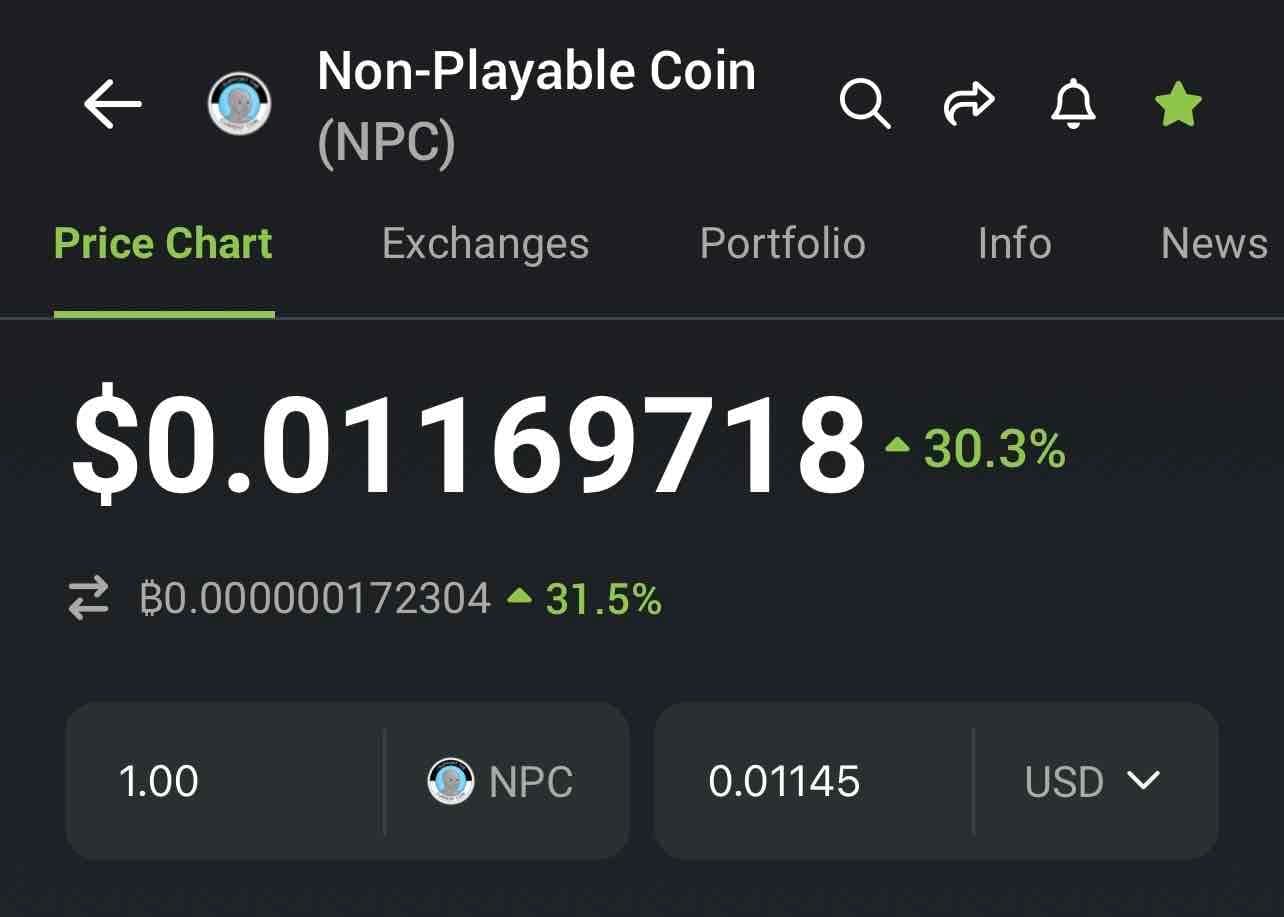
Task: Tap the NPC coin icon in converter
Action: [451, 781]
